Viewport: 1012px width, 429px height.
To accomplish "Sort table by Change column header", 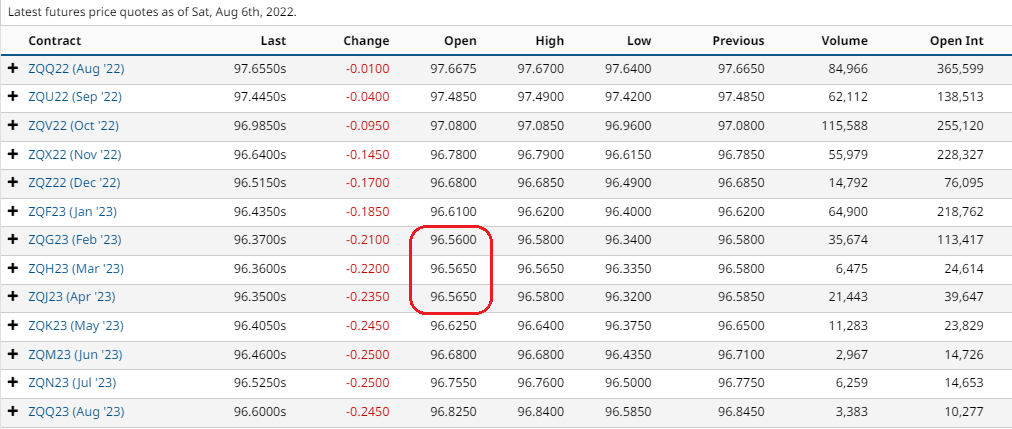I will pos(366,41).
